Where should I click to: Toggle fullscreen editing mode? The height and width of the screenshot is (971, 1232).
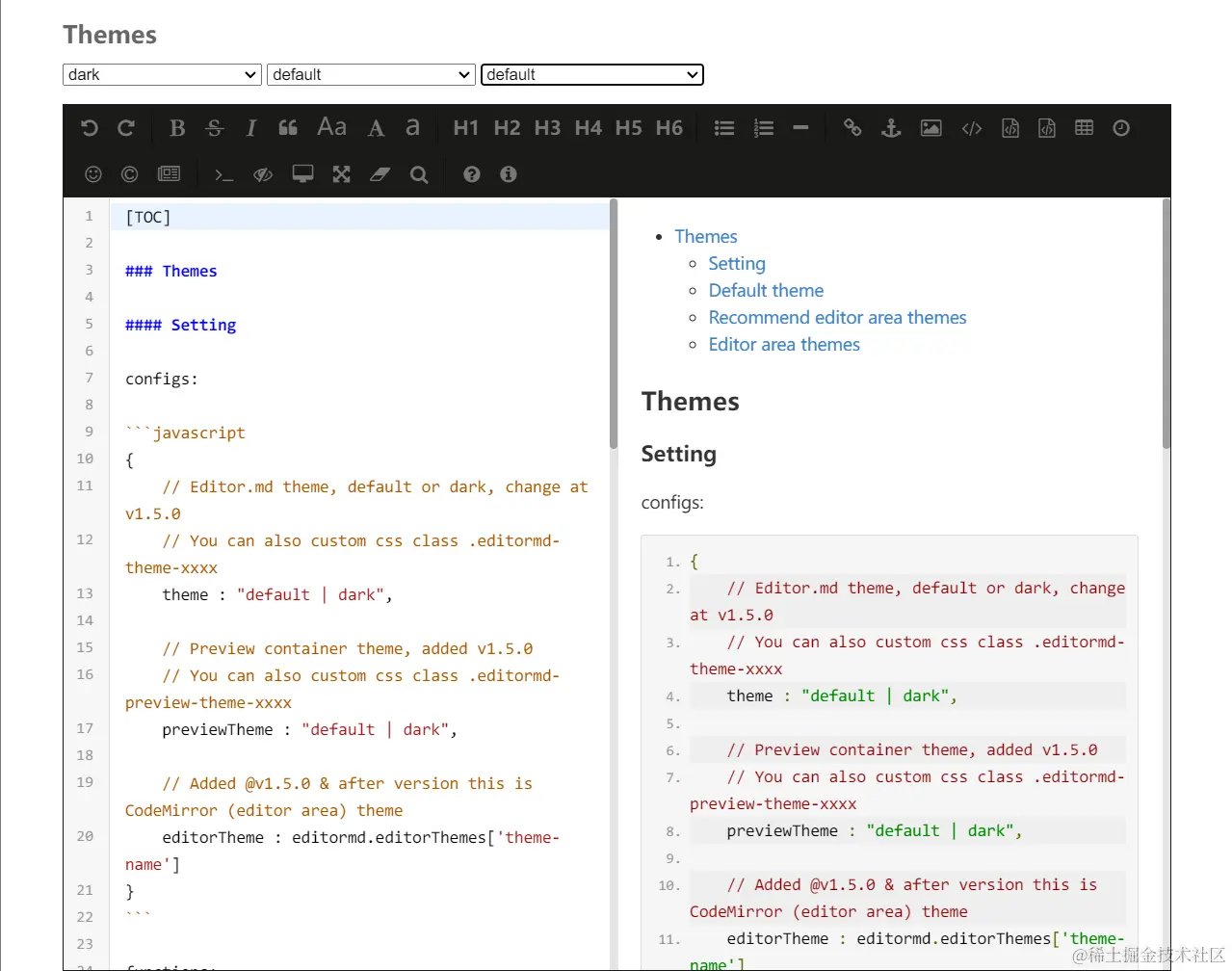tap(341, 174)
